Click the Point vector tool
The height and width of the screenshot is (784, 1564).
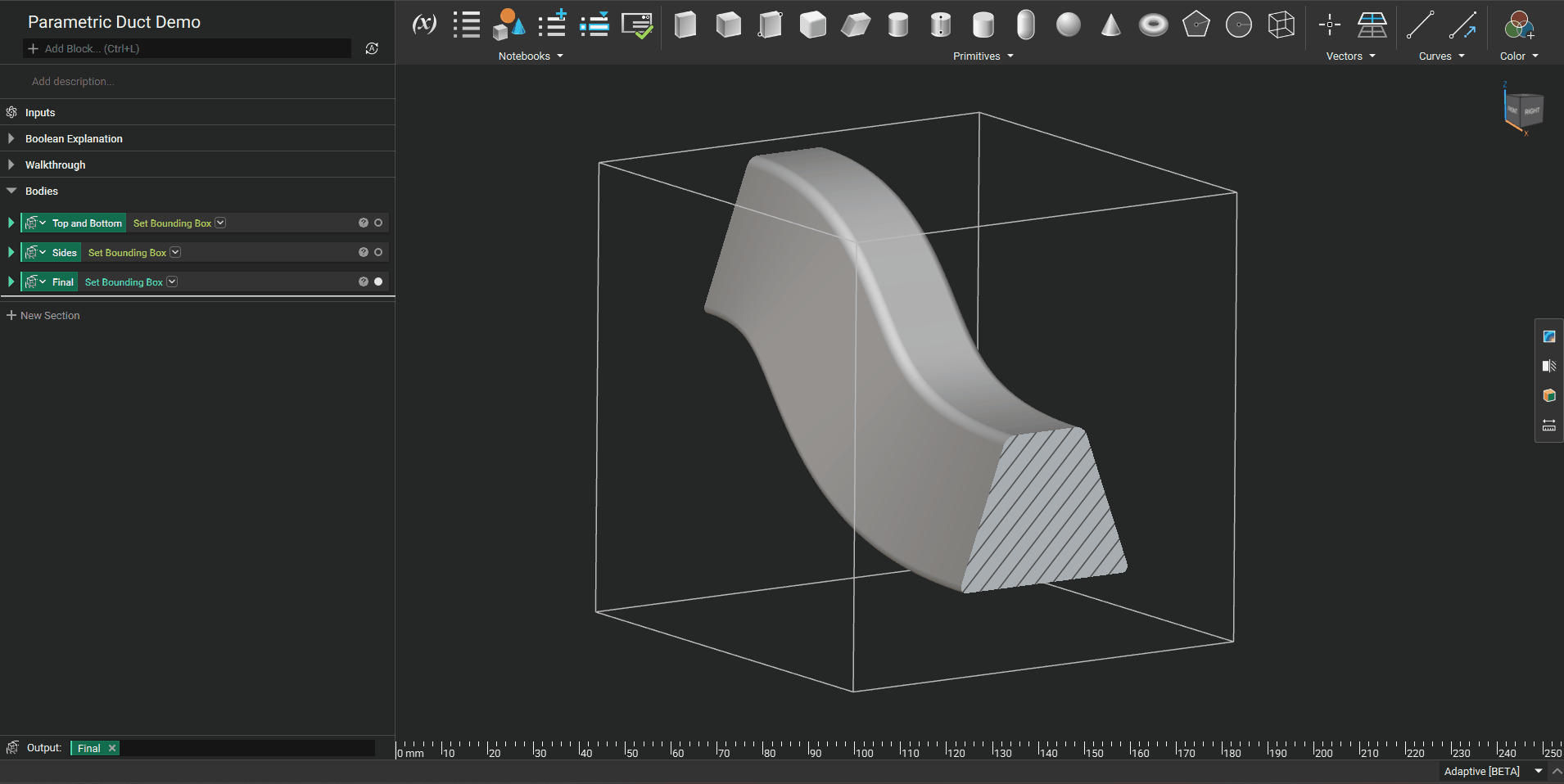(1330, 25)
